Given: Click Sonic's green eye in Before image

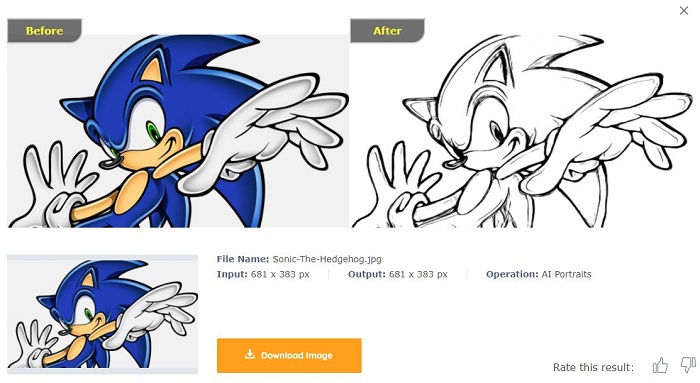Looking at the screenshot, I should point(154,133).
